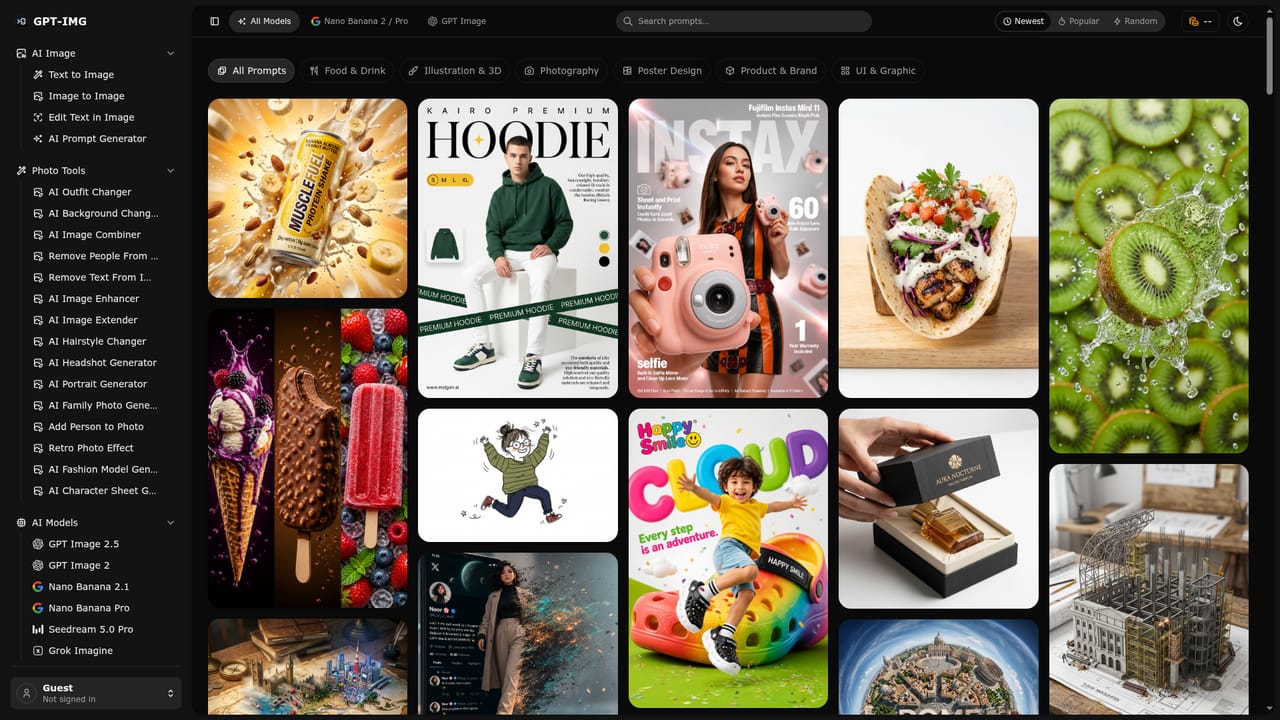Viewport: 1280px width, 720px height.
Task: Filter by Nano Banana 2 / Pro
Action: click(359, 21)
